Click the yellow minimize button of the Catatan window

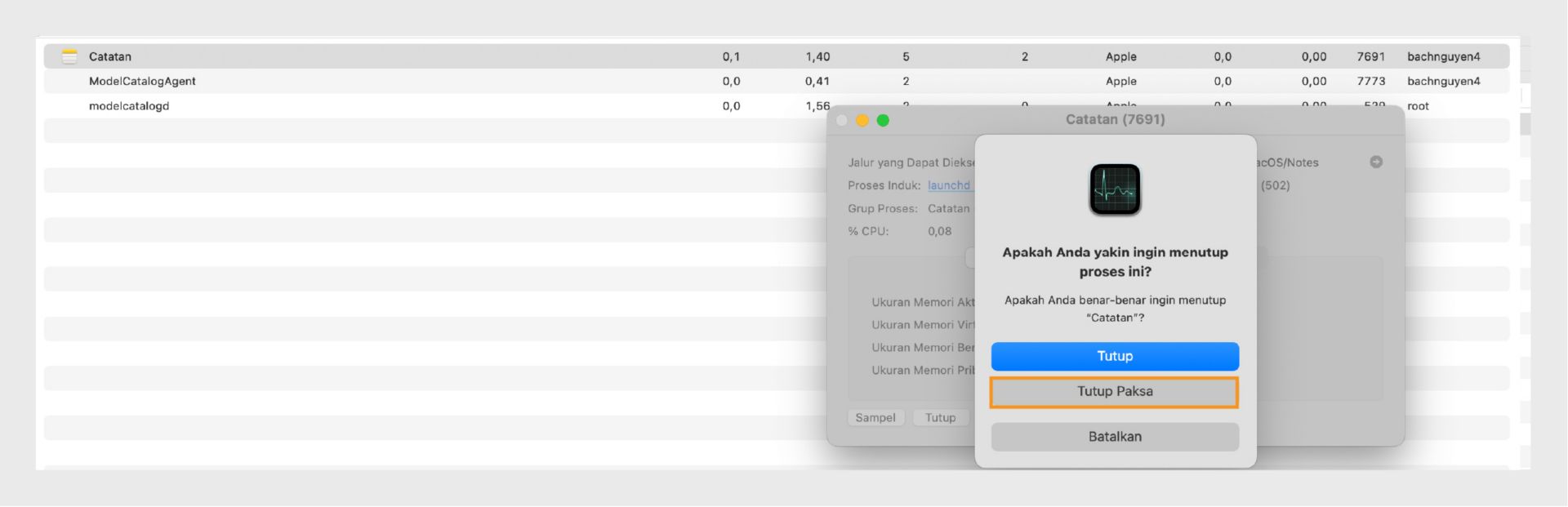[x=862, y=120]
